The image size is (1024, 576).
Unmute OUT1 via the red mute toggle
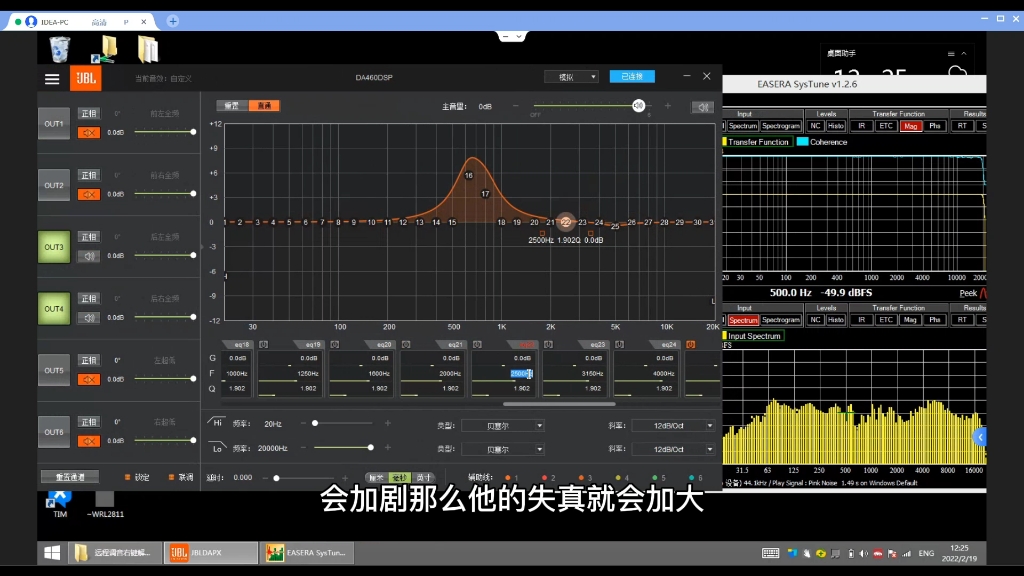(x=90, y=132)
